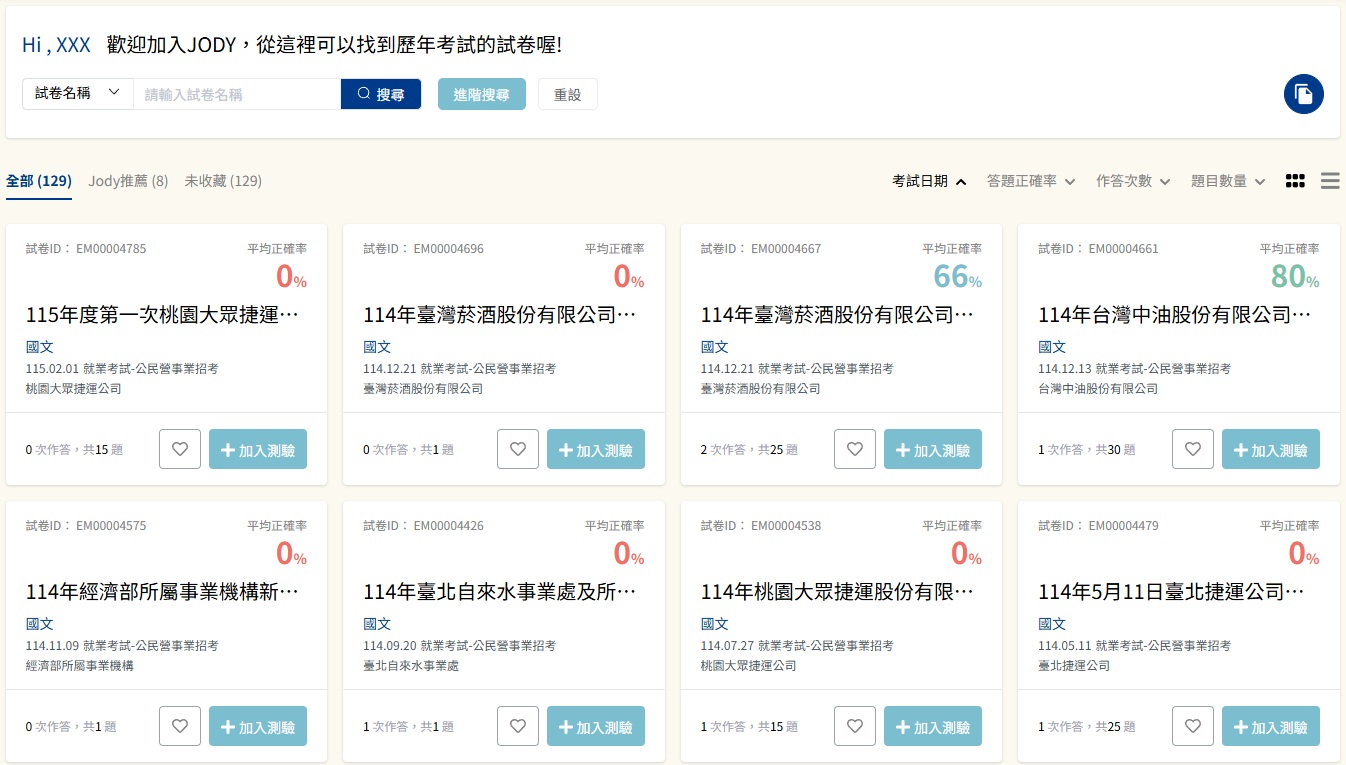
Task: Open the 試卷名稱 search type dropdown
Action: [x=78, y=94]
